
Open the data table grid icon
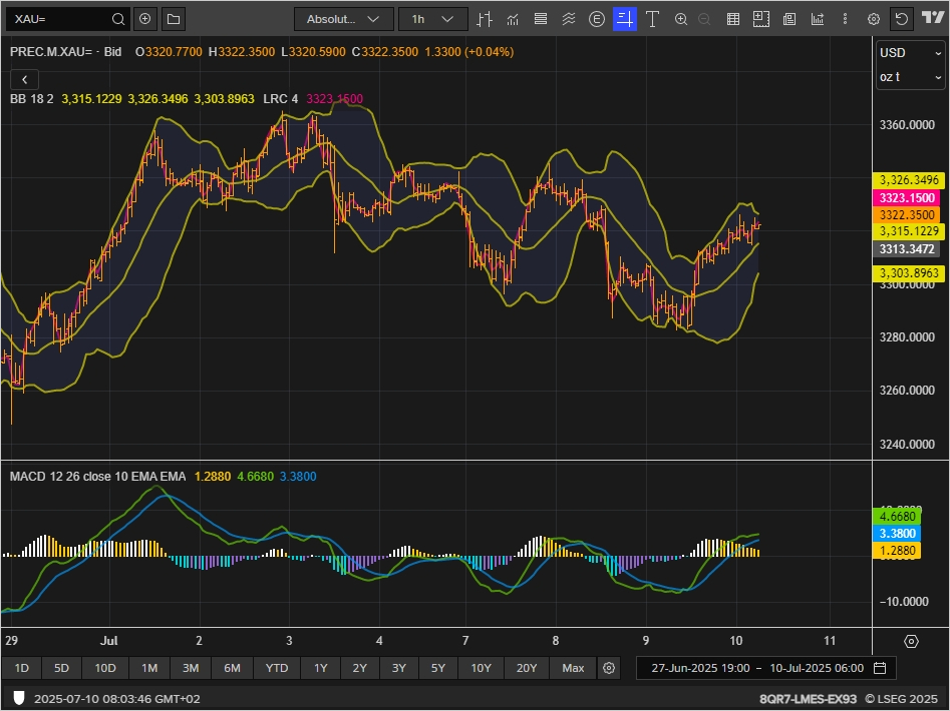(733, 19)
